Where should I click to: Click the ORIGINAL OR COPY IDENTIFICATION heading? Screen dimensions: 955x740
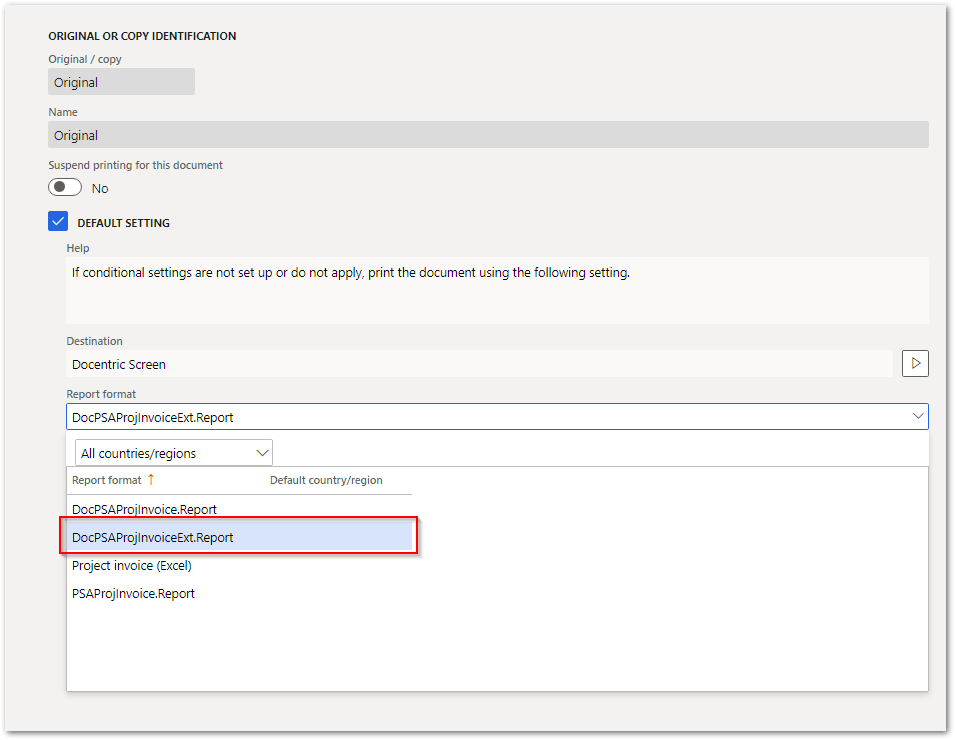coord(142,35)
